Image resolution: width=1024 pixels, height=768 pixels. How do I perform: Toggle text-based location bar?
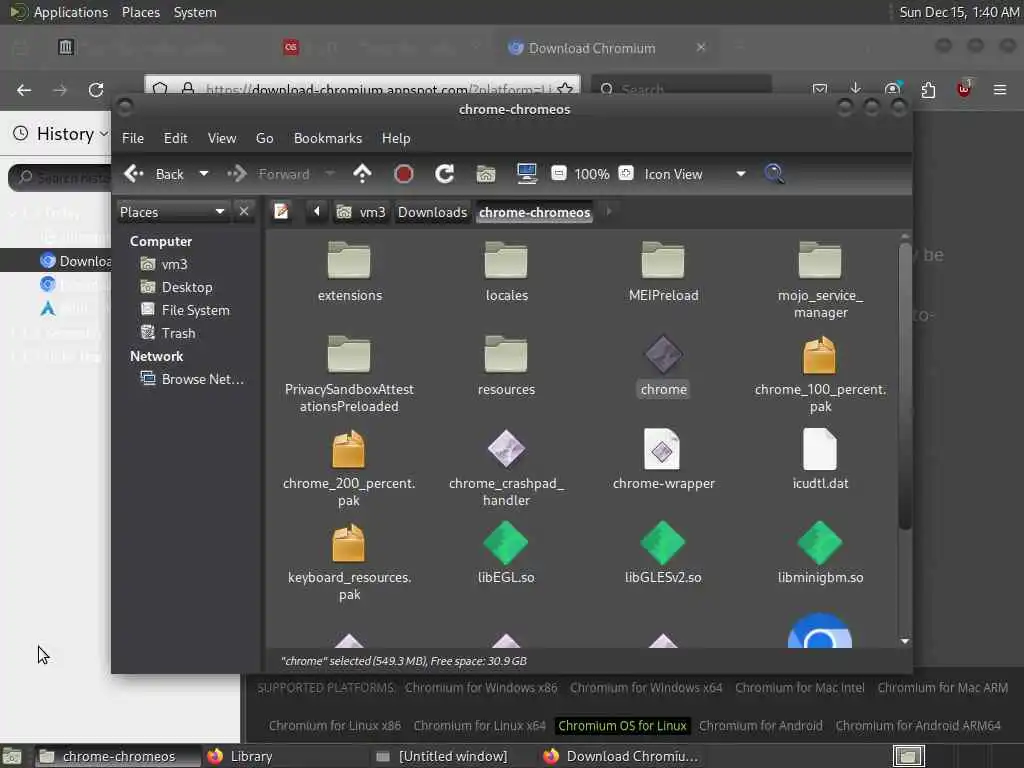[x=281, y=212]
